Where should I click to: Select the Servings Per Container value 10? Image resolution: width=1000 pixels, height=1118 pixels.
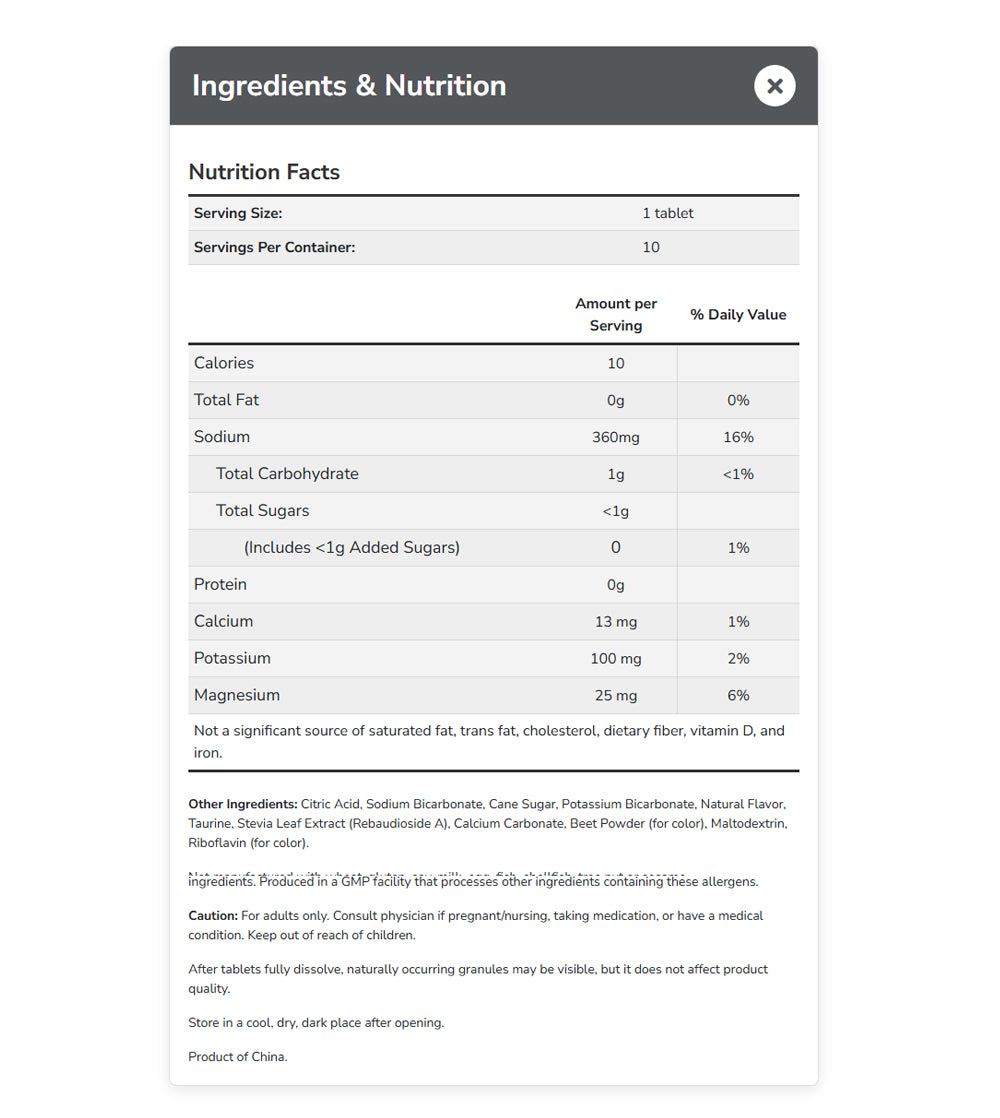click(651, 247)
